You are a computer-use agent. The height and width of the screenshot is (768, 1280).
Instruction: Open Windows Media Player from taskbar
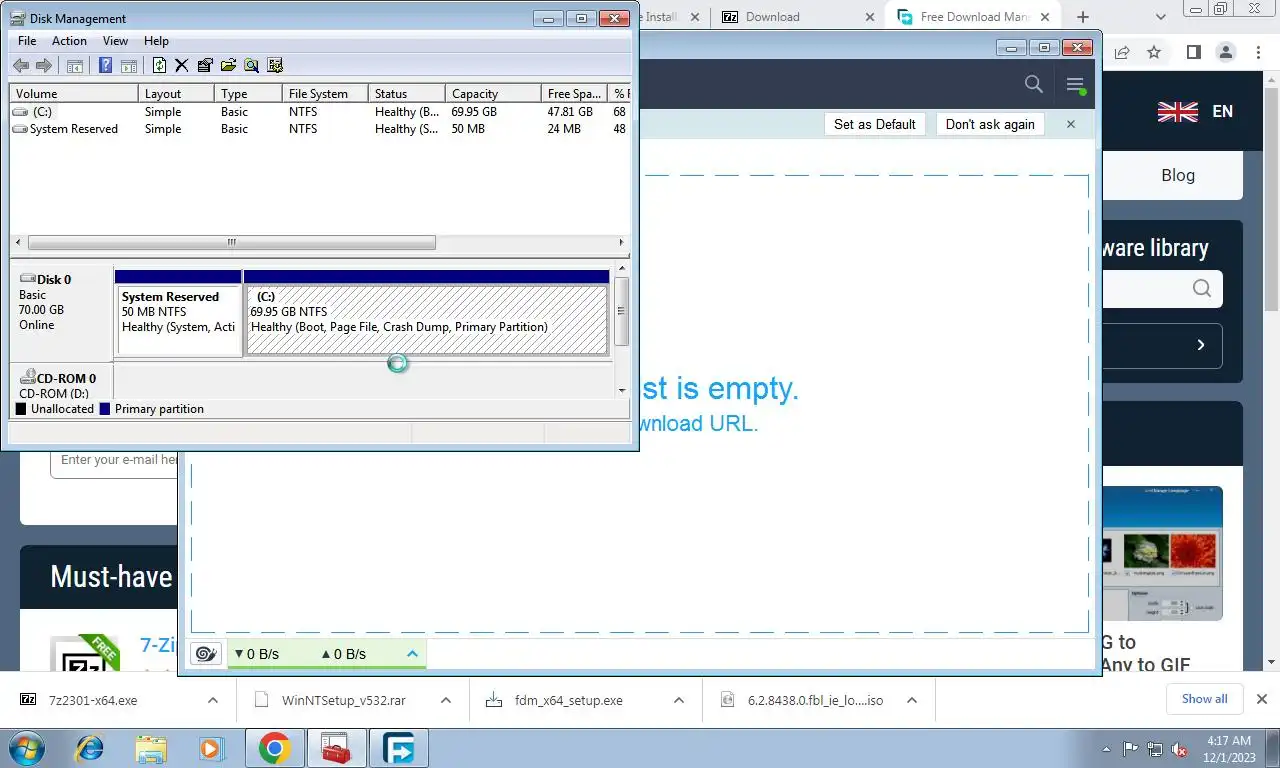[x=211, y=748]
